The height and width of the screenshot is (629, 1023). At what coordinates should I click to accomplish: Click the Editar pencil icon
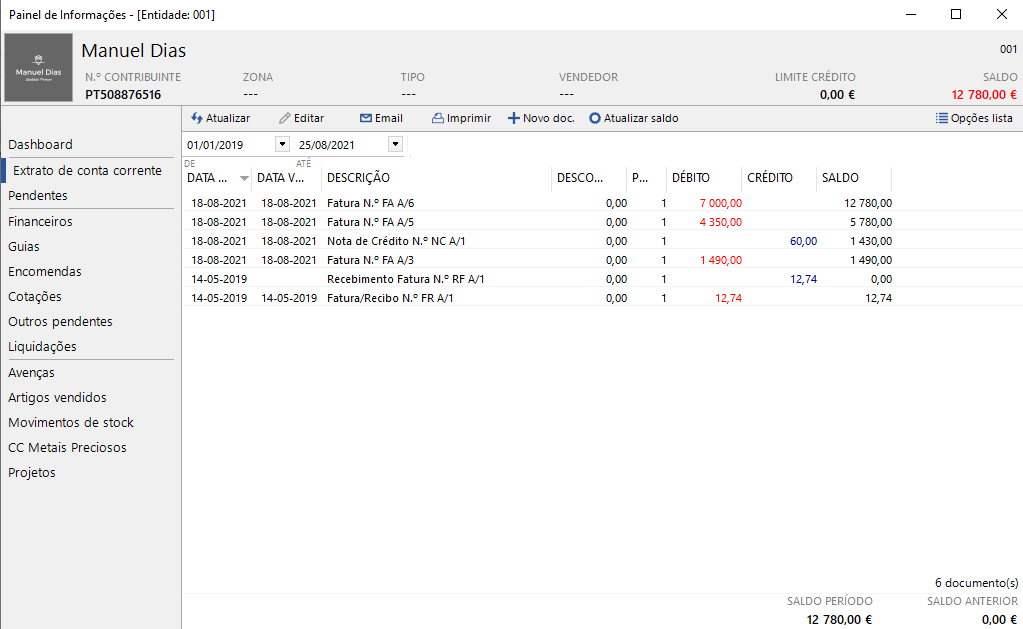click(x=285, y=118)
